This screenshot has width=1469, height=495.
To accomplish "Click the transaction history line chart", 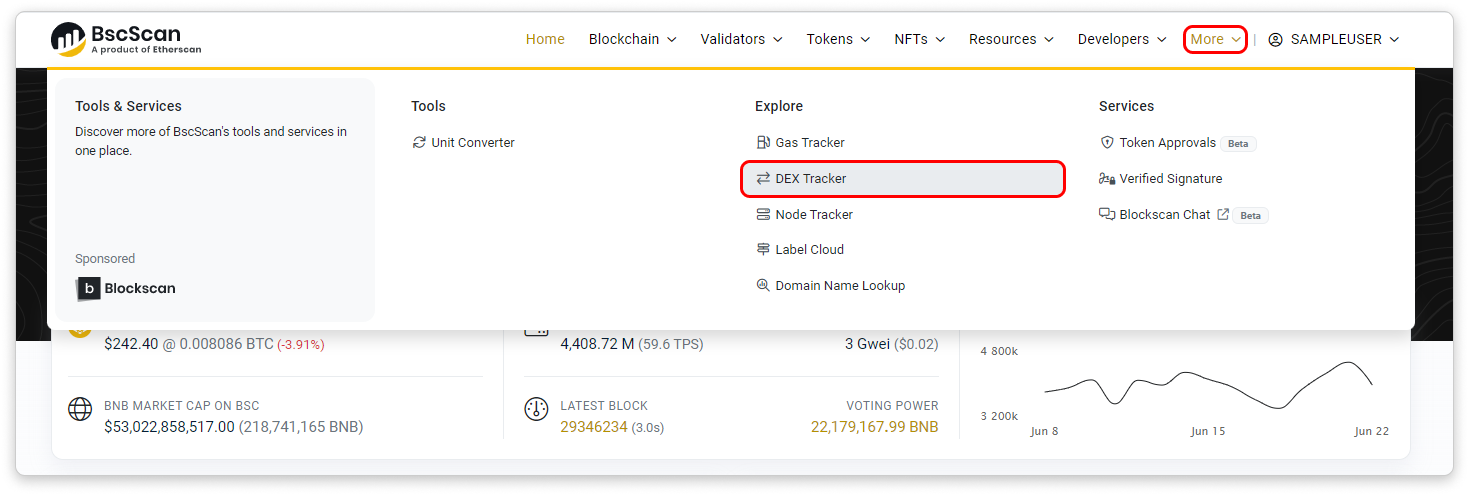I will 1208,383.
